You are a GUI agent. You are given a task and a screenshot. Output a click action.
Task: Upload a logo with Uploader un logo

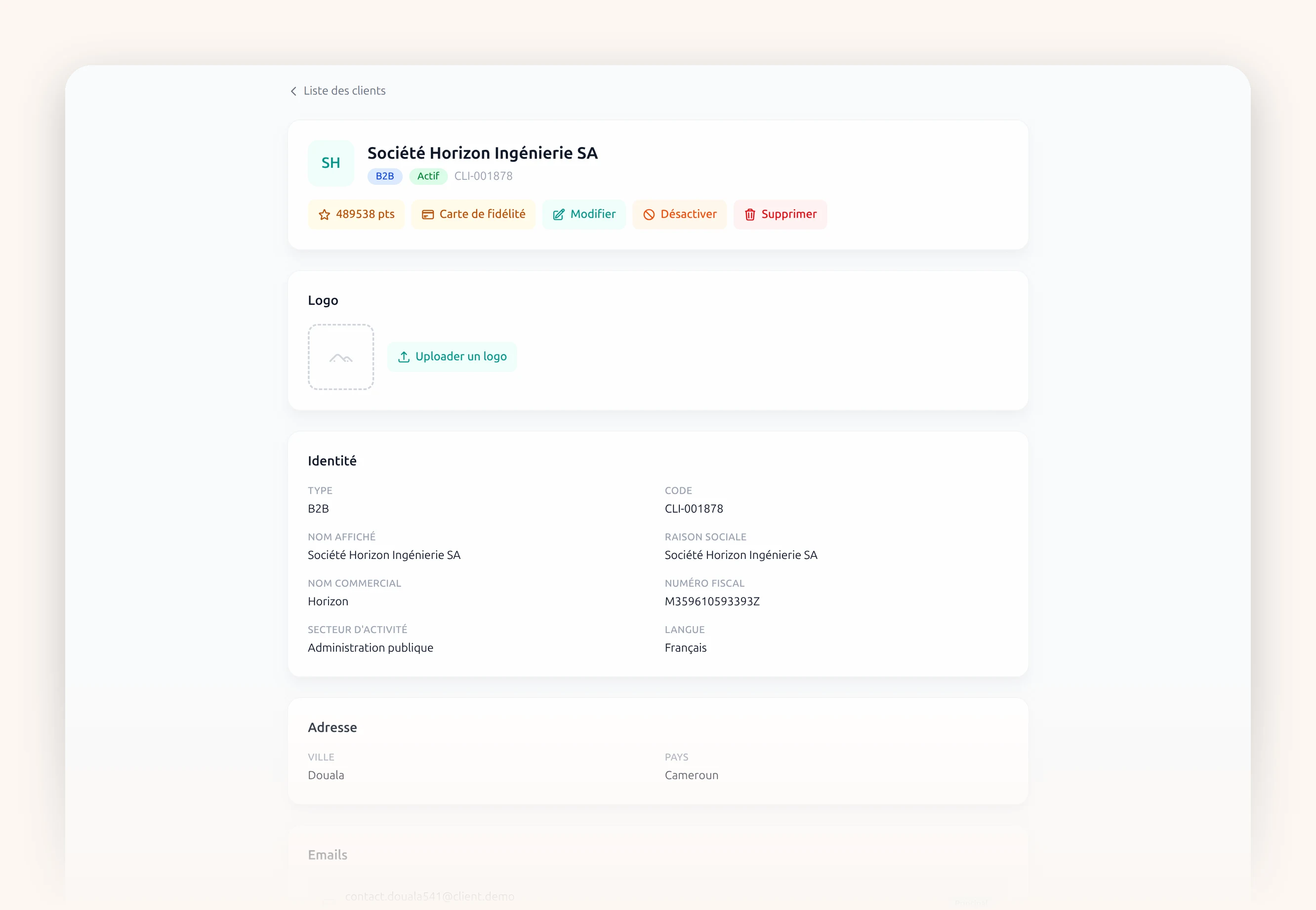[x=452, y=357]
